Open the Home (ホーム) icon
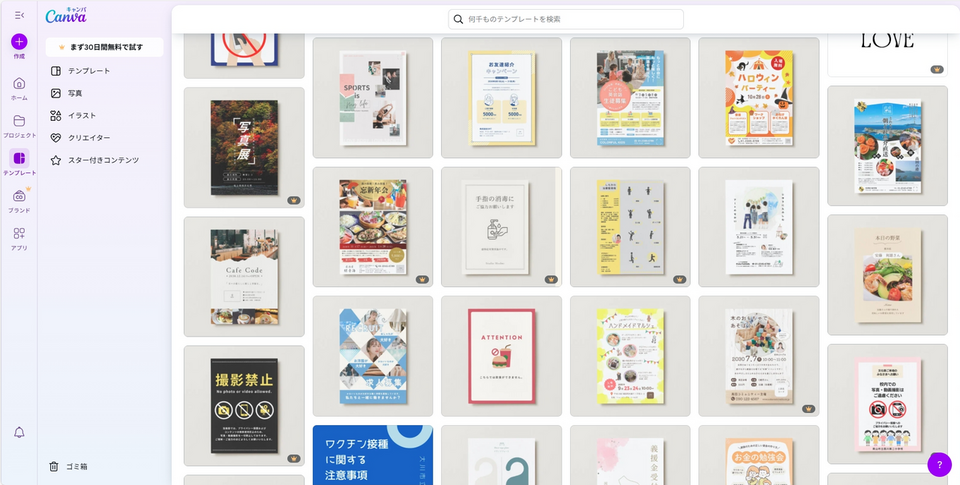Image resolution: width=960 pixels, height=485 pixels. (19, 83)
